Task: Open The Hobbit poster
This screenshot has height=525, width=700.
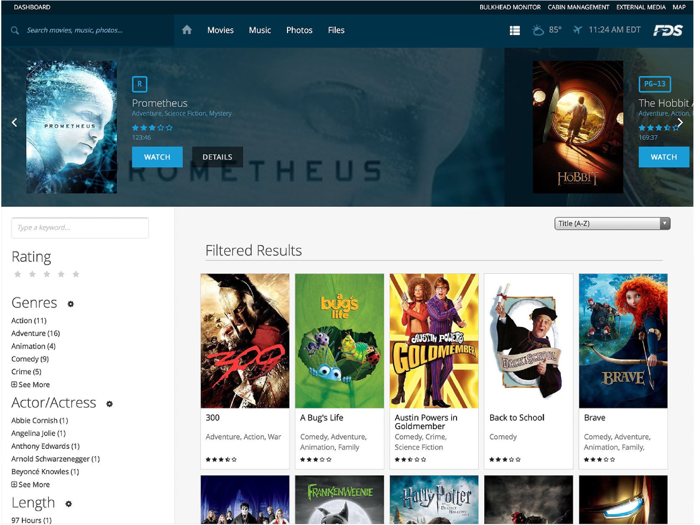Action: pyautogui.click(x=578, y=127)
